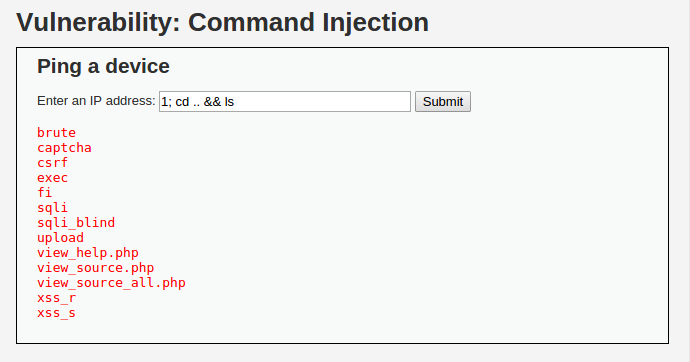Viewport: 690px width, 362px height.
Task: Click the 'exec' directory listing
Action: (52, 177)
